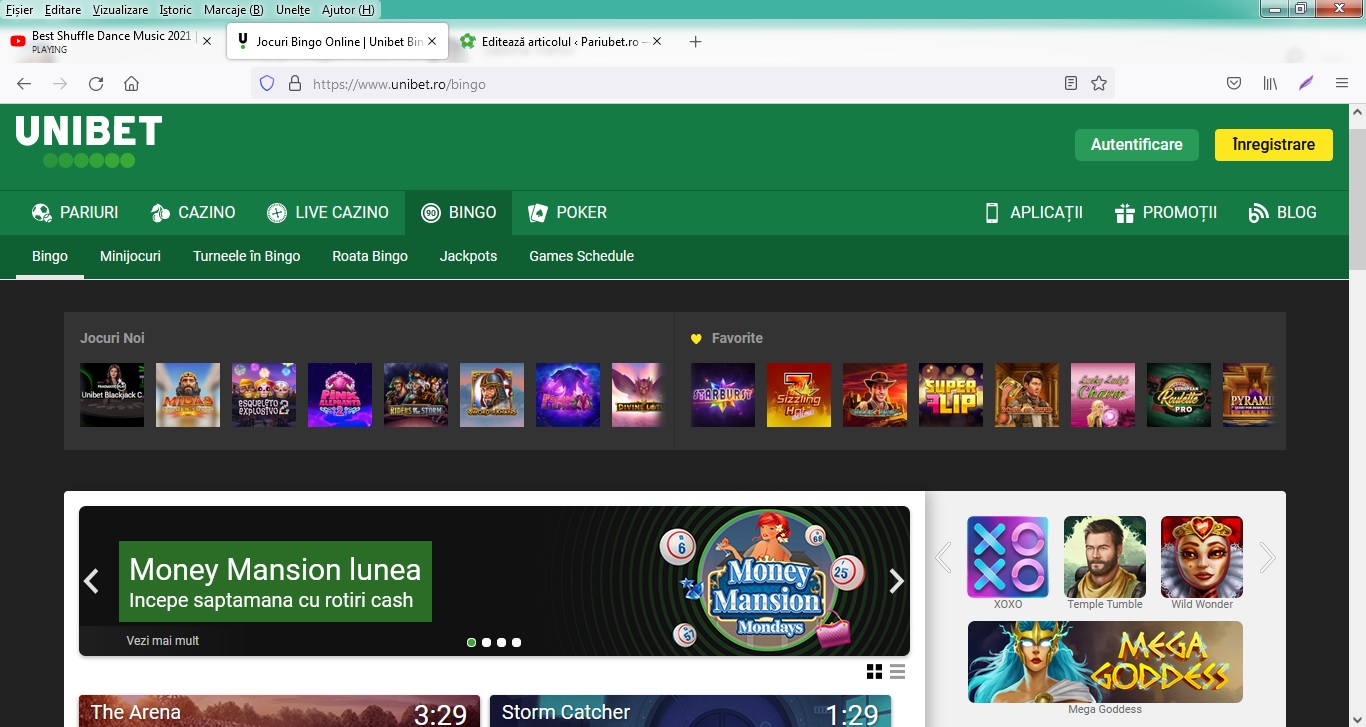Open the Midas game icon
1366x727 pixels.
(188, 395)
